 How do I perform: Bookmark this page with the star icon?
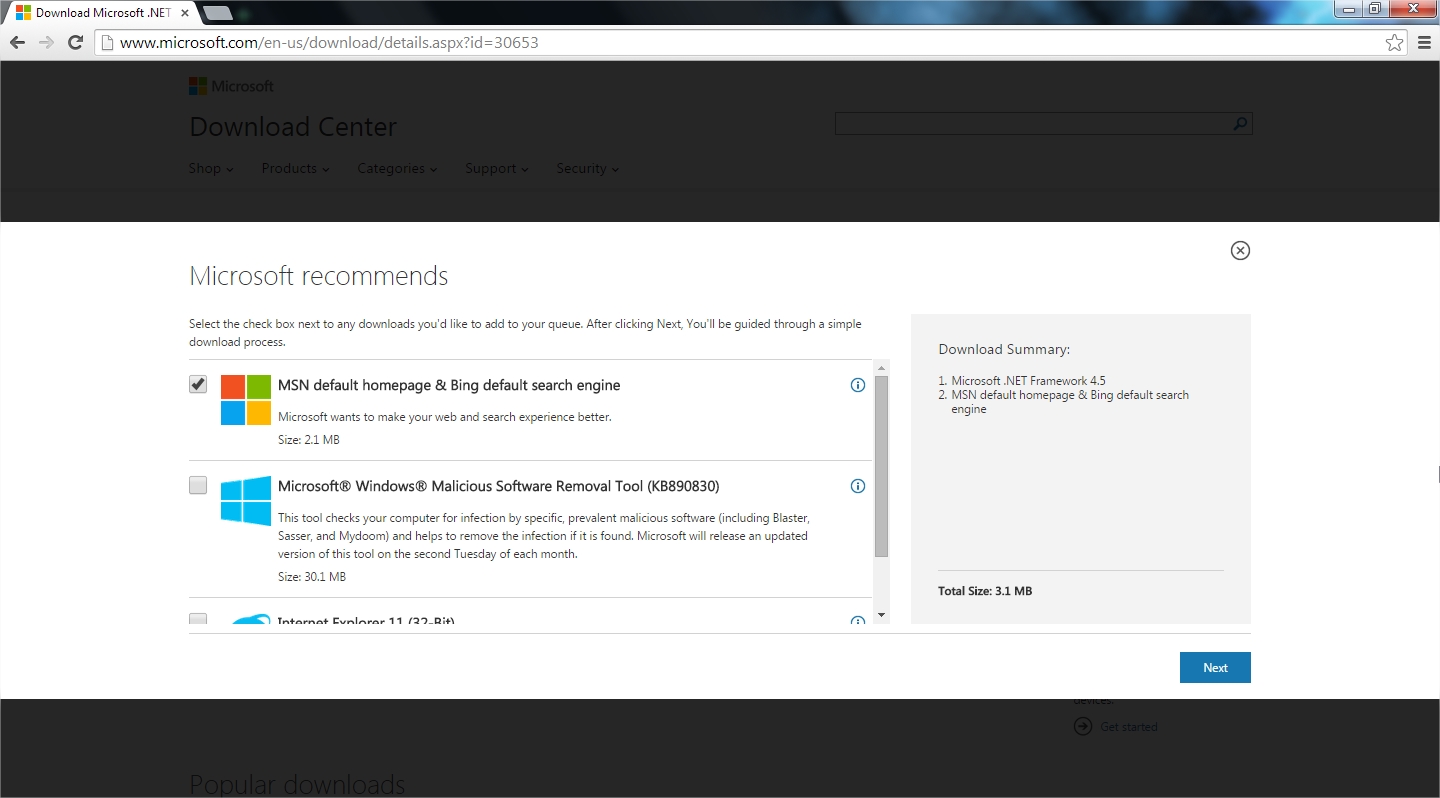pyautogui.click(x=1394, y=43)
